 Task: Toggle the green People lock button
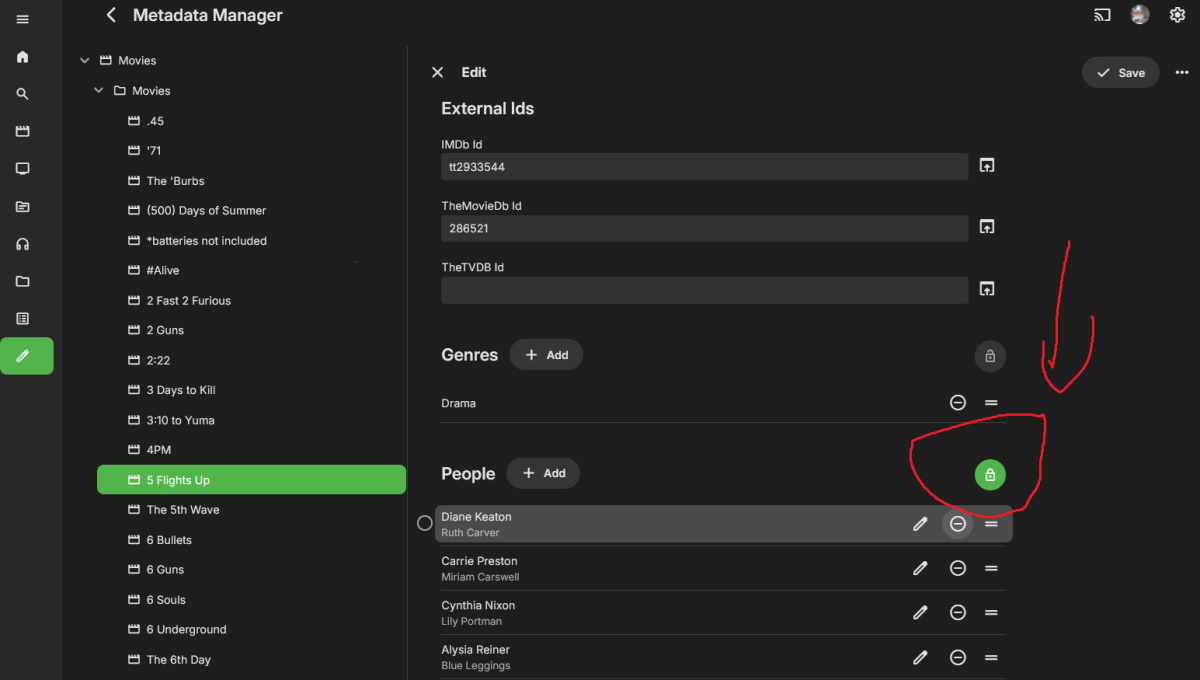[x=990, y=475]
